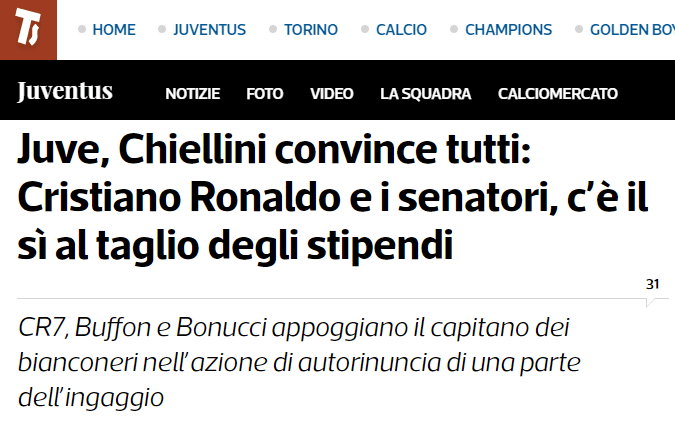
Task: Click the Tuttosport logo icon
Action: pos(28,29)
